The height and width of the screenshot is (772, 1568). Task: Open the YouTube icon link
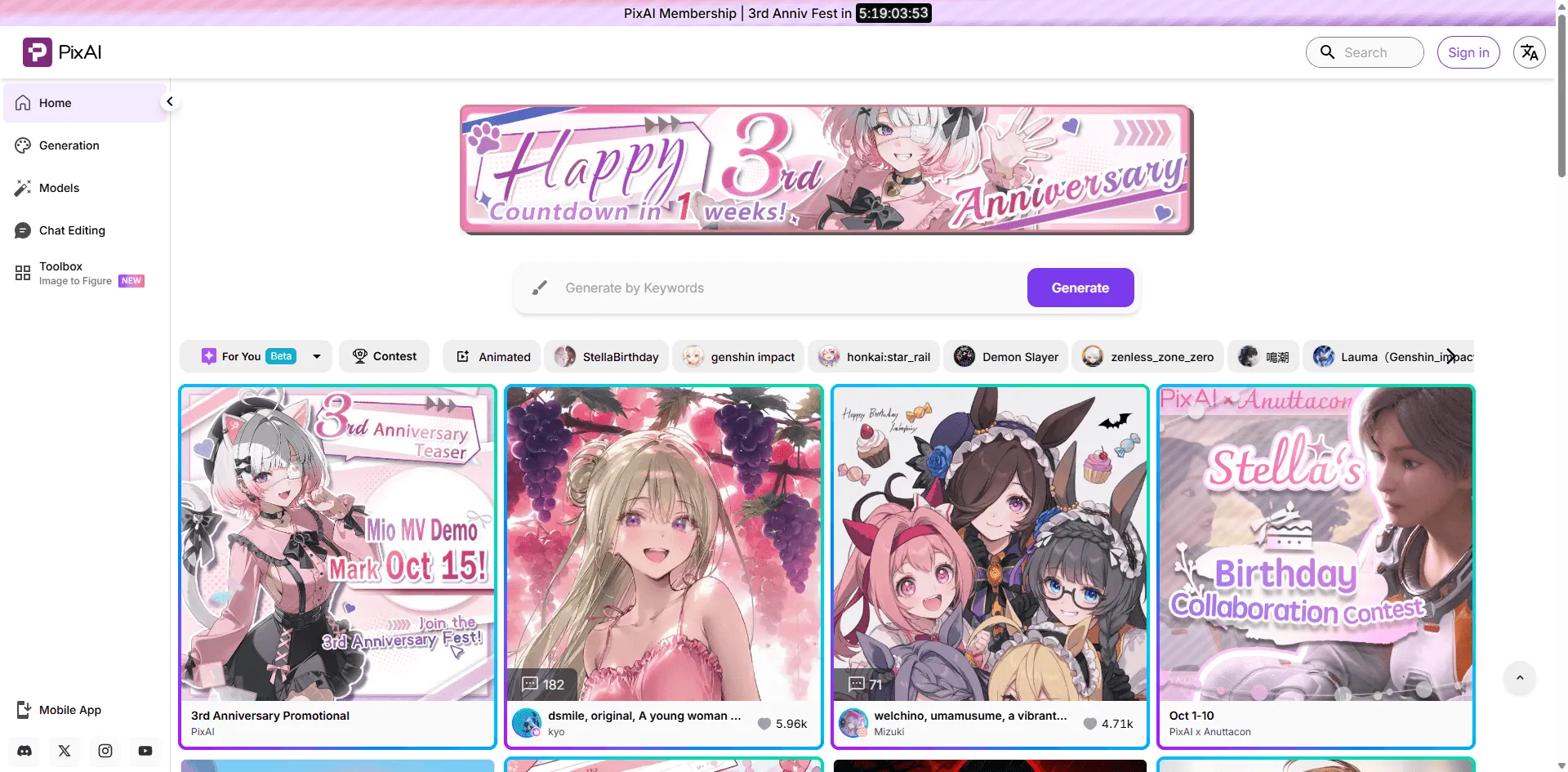click(145, 751)
